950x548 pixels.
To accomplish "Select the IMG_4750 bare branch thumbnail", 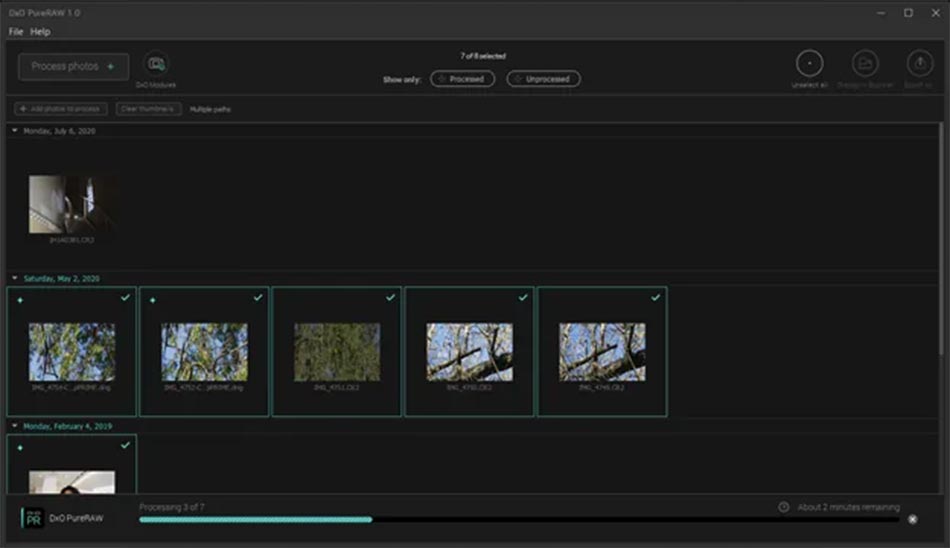I will click(x=470, y=352).
